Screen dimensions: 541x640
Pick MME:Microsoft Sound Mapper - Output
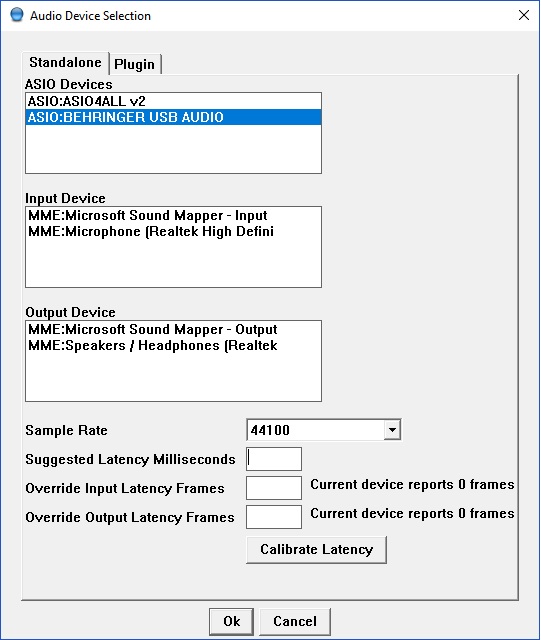tap(173, 329)
